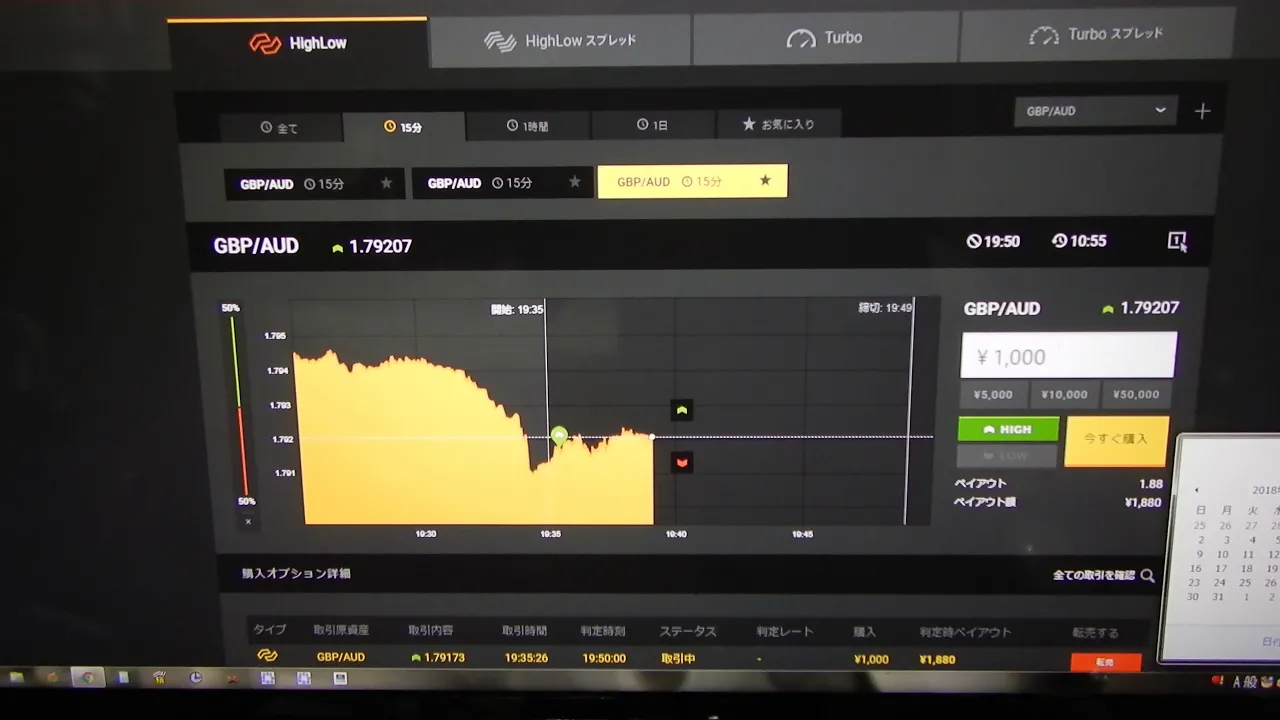Click the 締切 19:49 deadline line on chart
The image size is (1280, 720).
911,410
